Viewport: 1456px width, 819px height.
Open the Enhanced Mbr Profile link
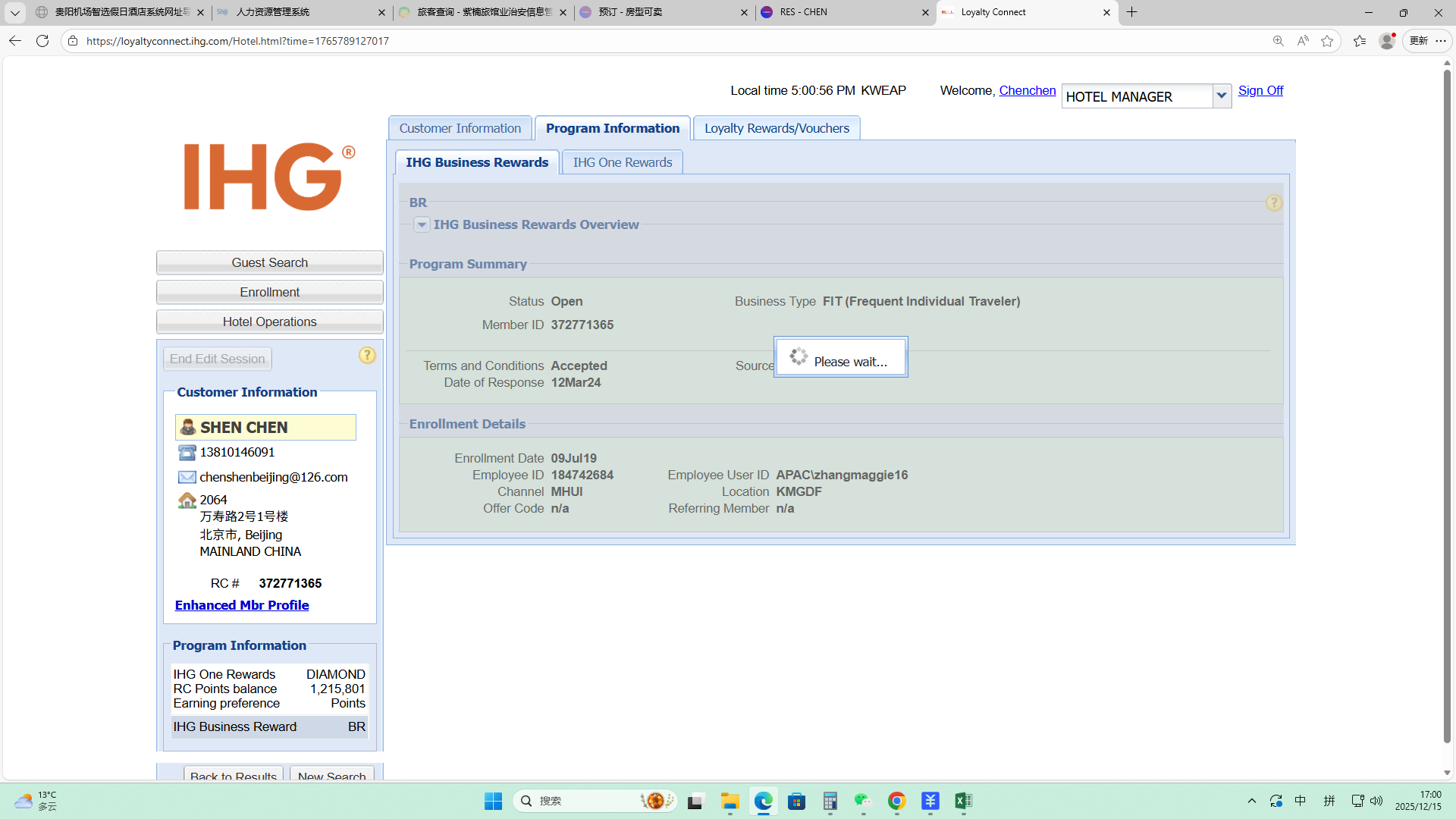242,605
